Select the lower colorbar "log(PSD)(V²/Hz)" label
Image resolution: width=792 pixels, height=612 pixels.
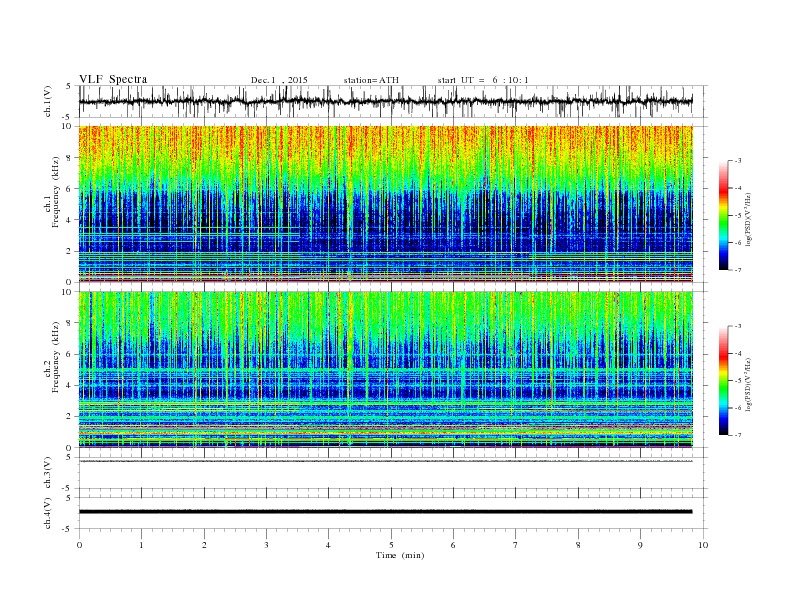[x=748, y=384]
